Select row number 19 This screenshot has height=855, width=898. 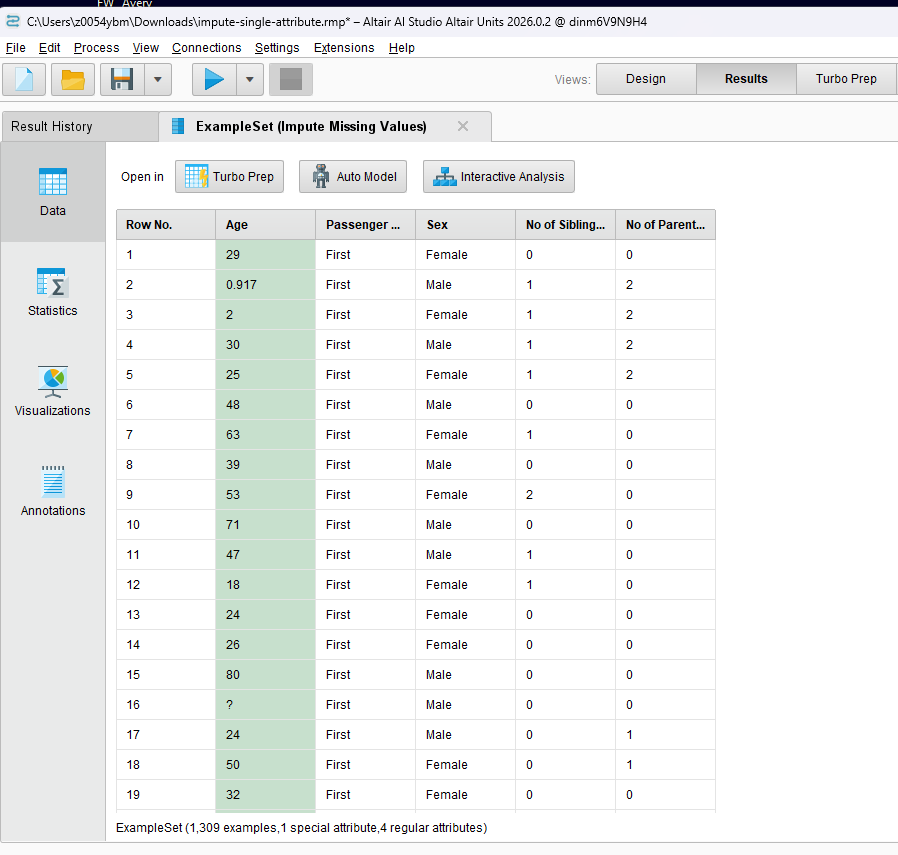tap(166, 794)
